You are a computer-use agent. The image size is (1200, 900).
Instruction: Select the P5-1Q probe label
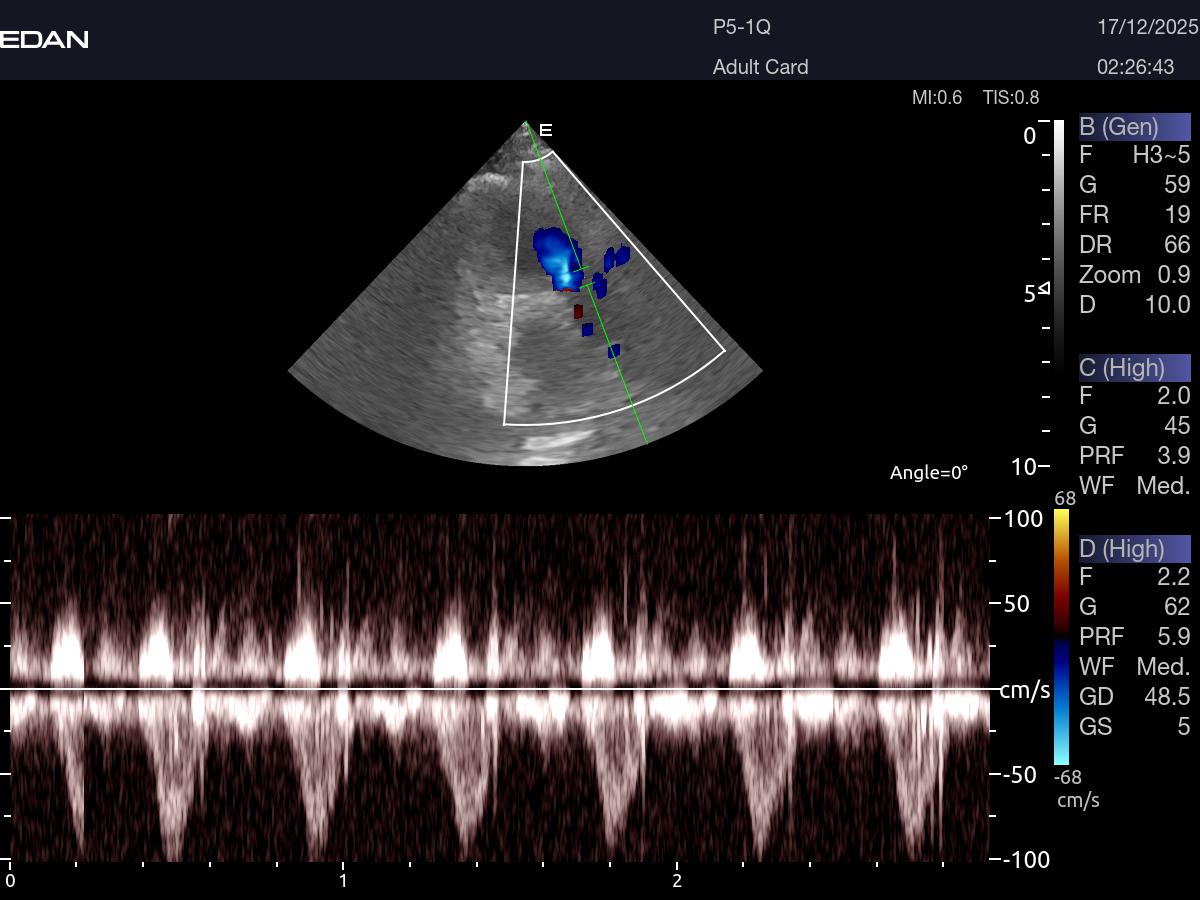click(x=742, y=27)
